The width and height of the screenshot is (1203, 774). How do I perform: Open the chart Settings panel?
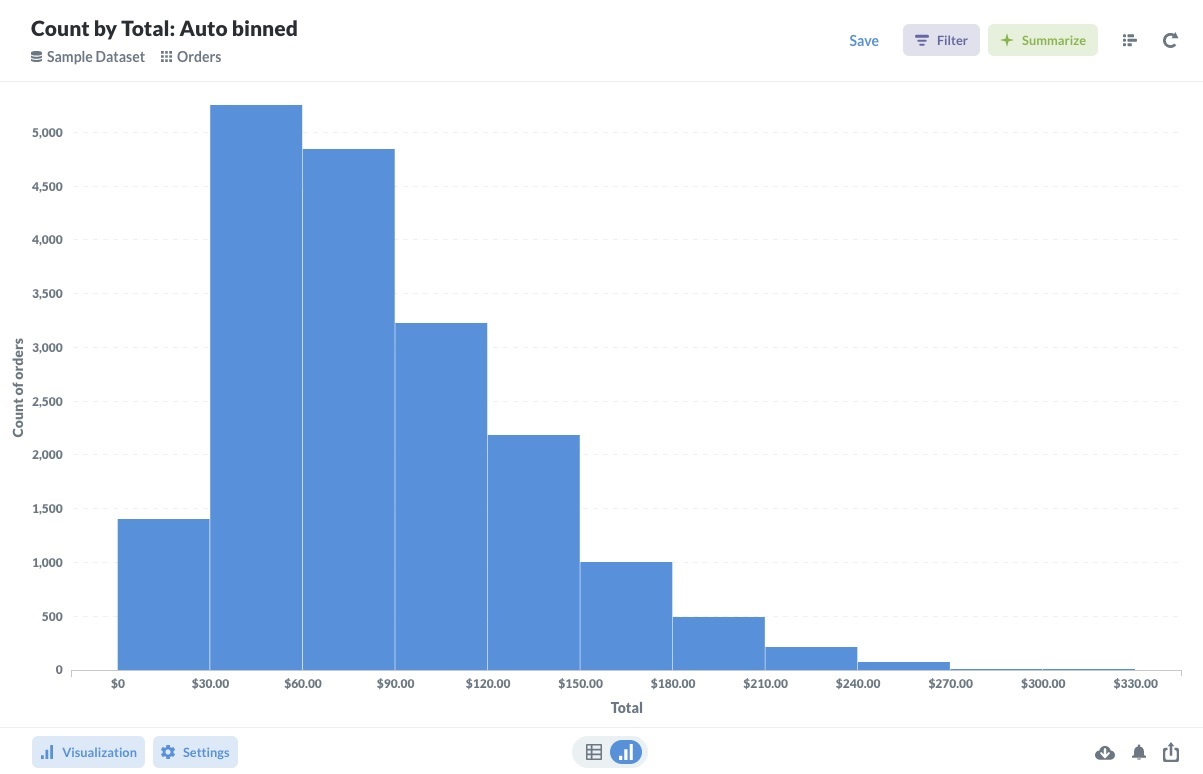click(195, 752)
